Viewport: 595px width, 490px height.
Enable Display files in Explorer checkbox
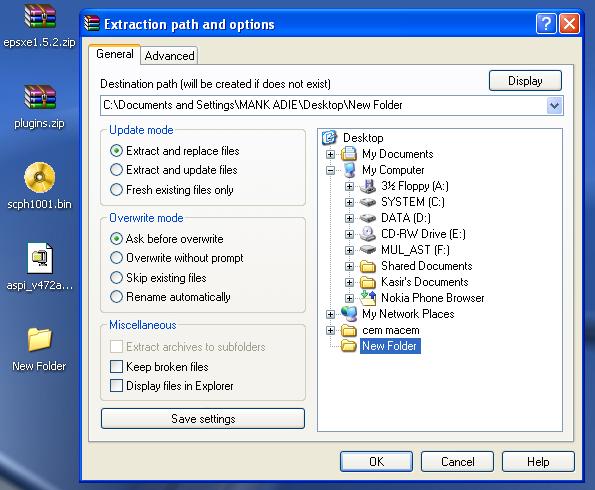(x=116, y=386)
